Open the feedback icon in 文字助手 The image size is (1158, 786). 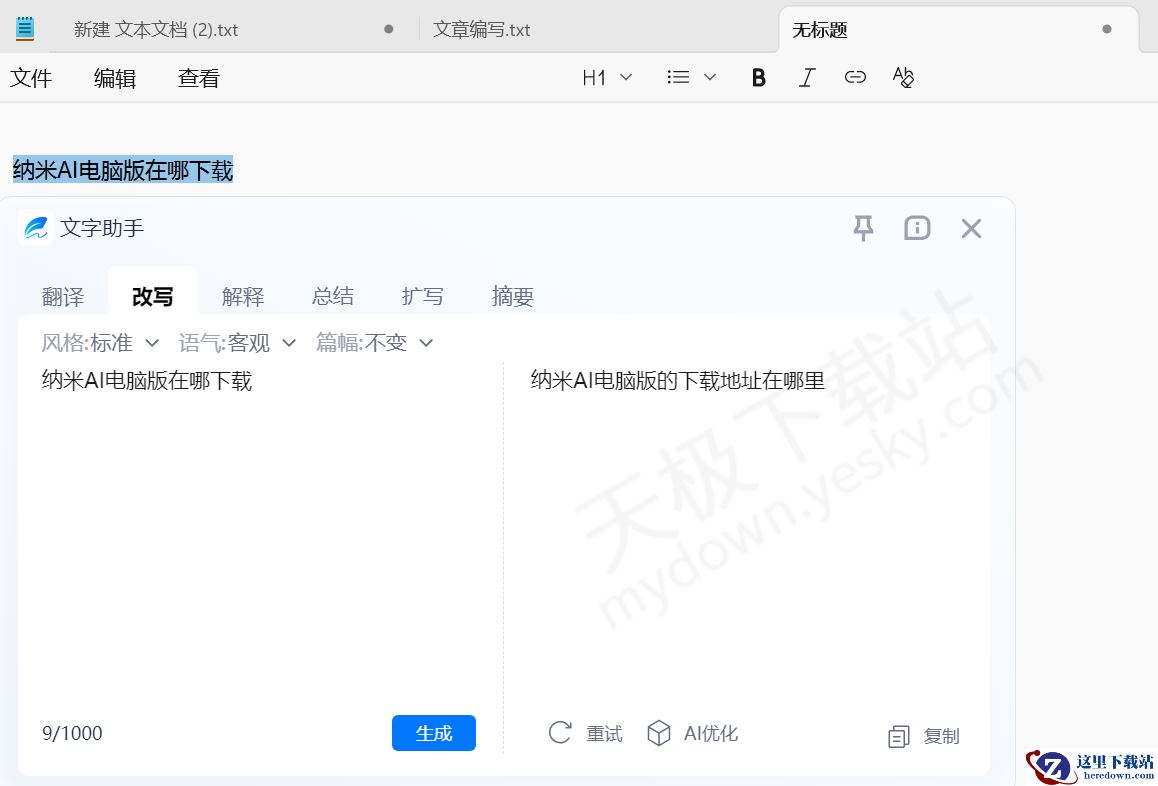pyautogui.click(x=917, y=228)
